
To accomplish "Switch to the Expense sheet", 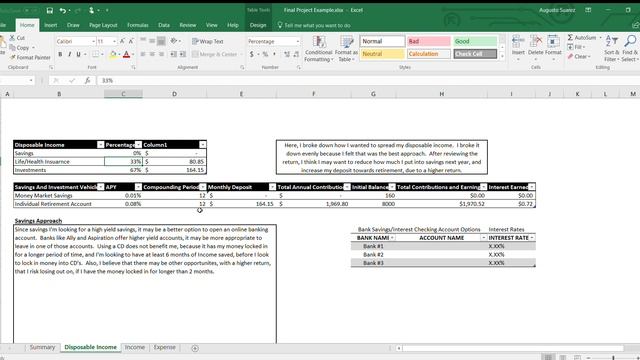I will click(164, 347).
